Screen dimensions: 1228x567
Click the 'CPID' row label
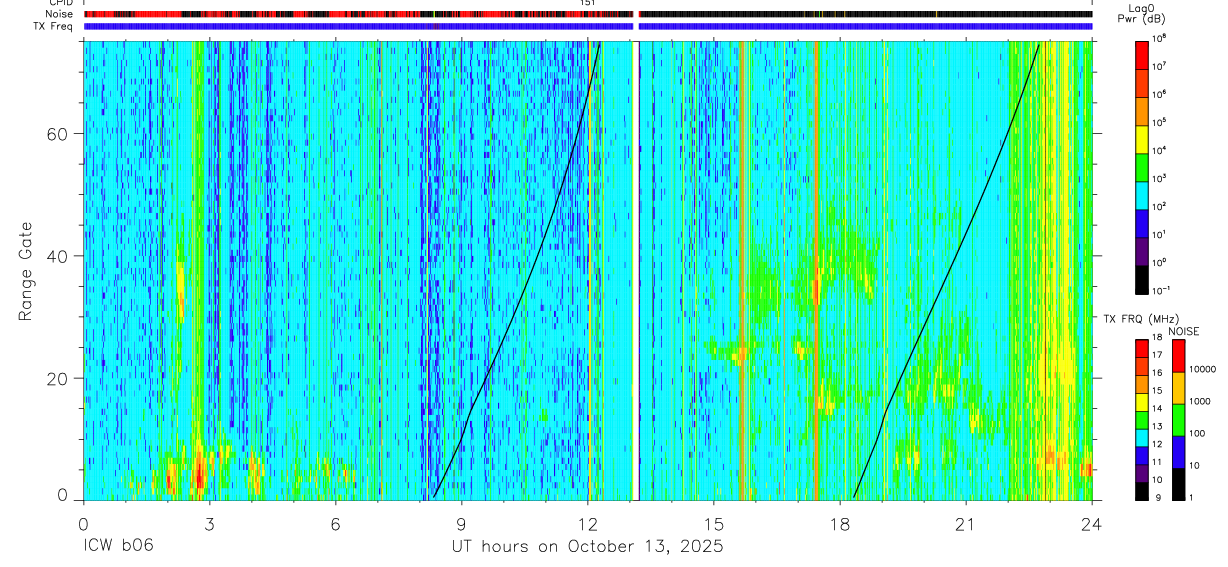pos(61,3)
